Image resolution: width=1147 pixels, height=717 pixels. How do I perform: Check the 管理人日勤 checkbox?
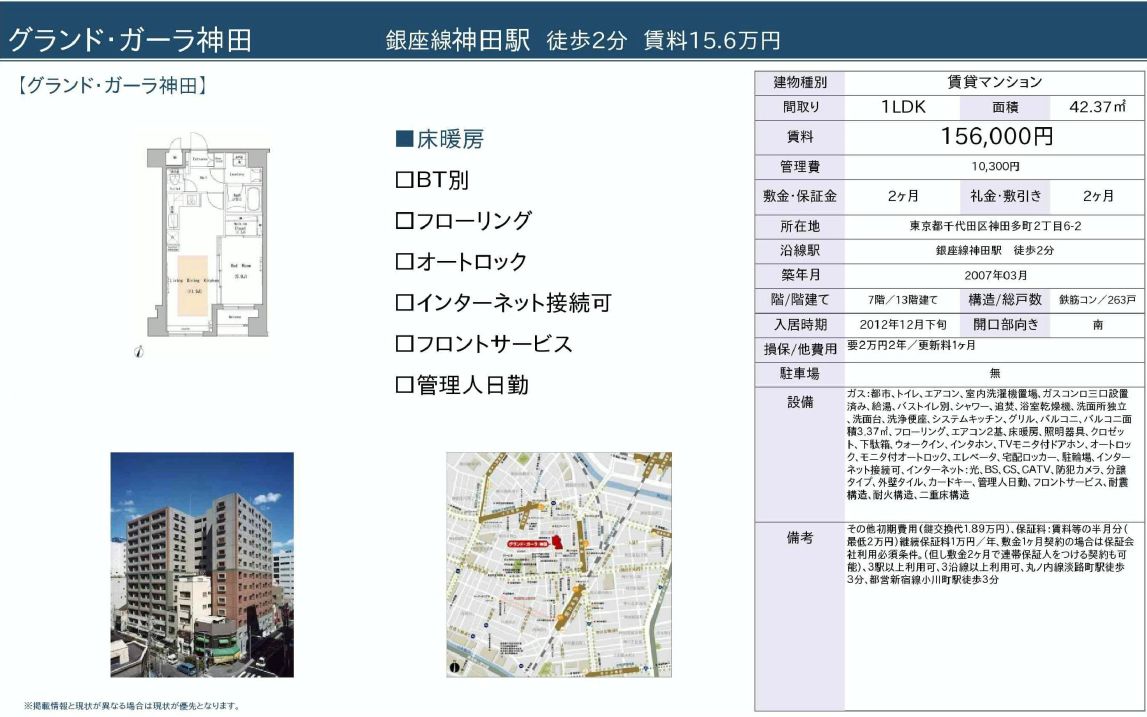click(x=405, y=385)
